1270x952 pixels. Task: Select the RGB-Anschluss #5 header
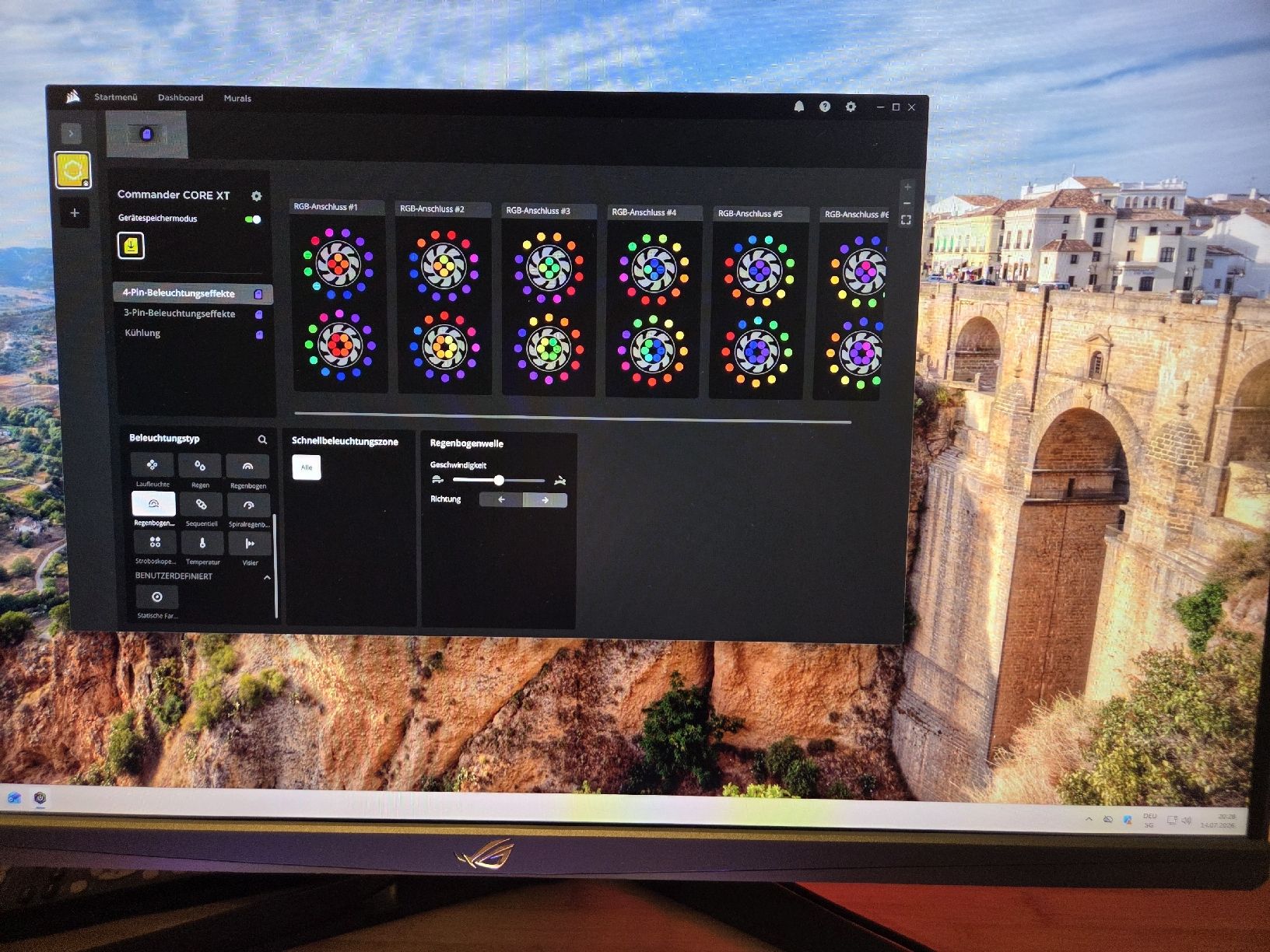coord(760,214)
